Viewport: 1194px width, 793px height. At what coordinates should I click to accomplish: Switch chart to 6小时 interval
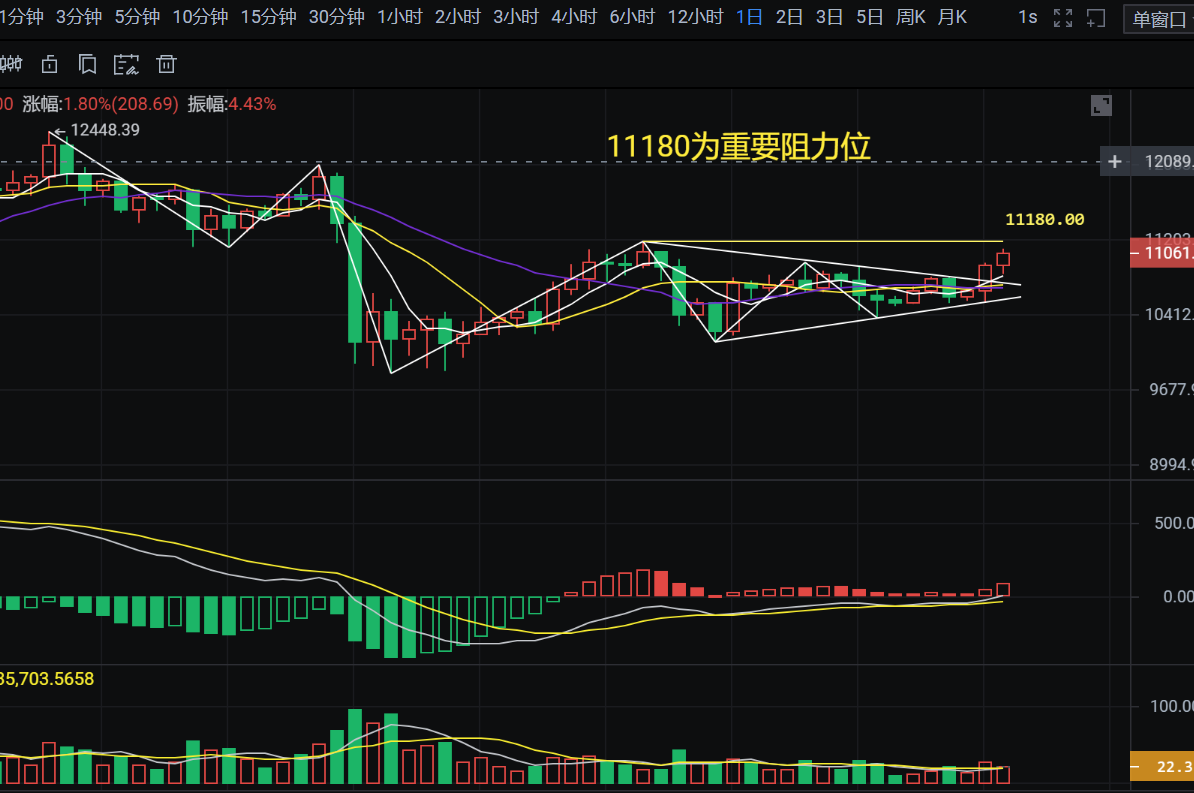(632, 17)
